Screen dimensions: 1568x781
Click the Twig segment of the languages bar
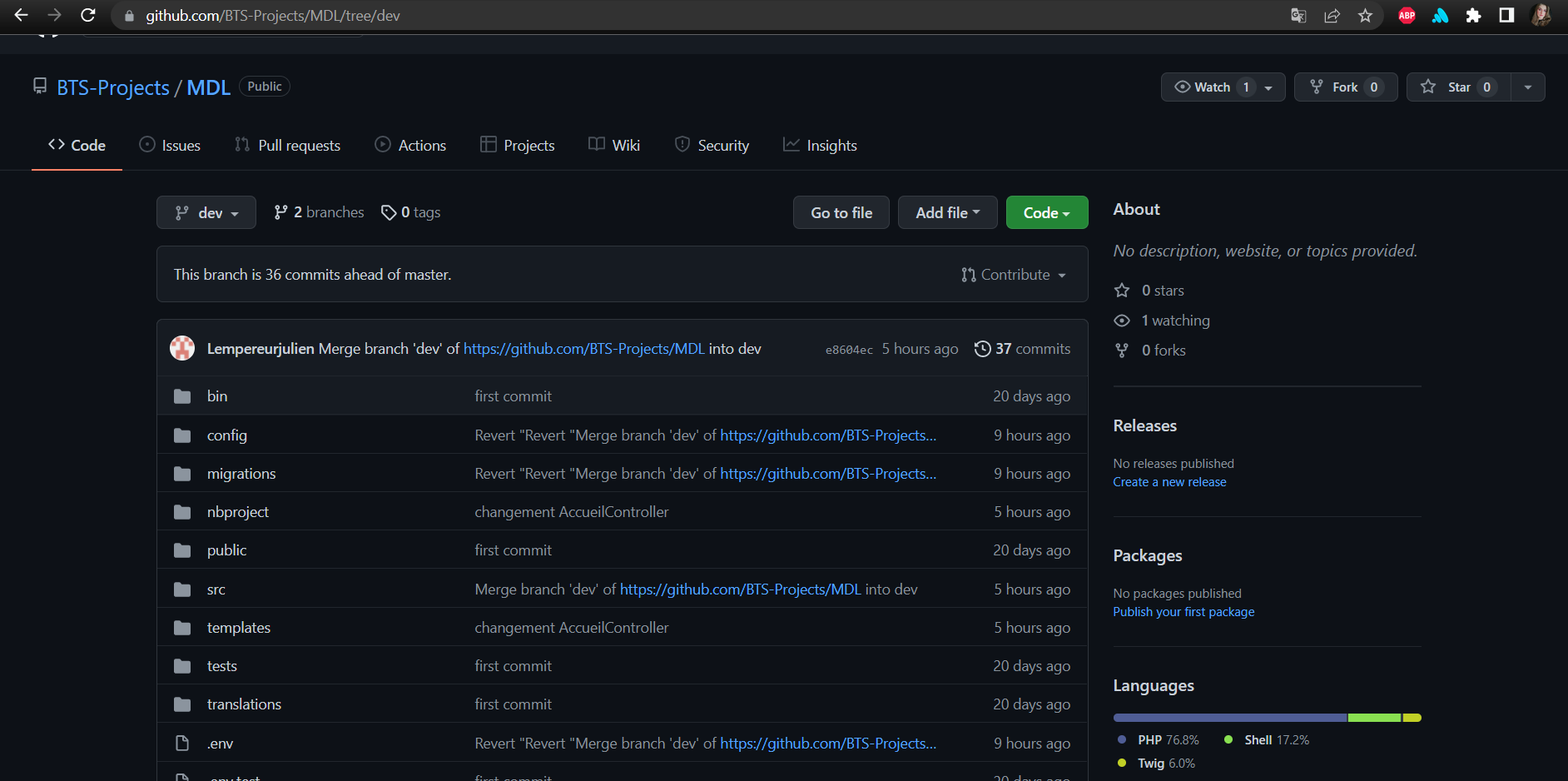[x=1412, y=718]
